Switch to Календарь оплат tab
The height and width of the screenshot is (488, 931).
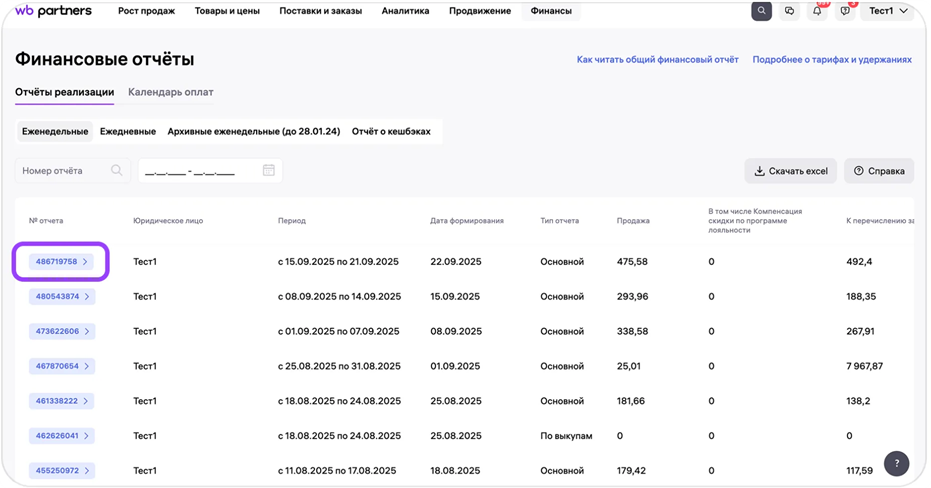pyautogui.click(x=170, y=92)
